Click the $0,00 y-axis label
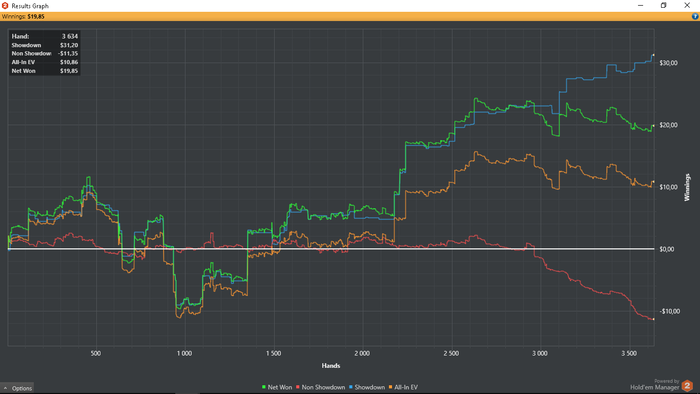This screenshot has width=700, height=394. pos(667,249)
